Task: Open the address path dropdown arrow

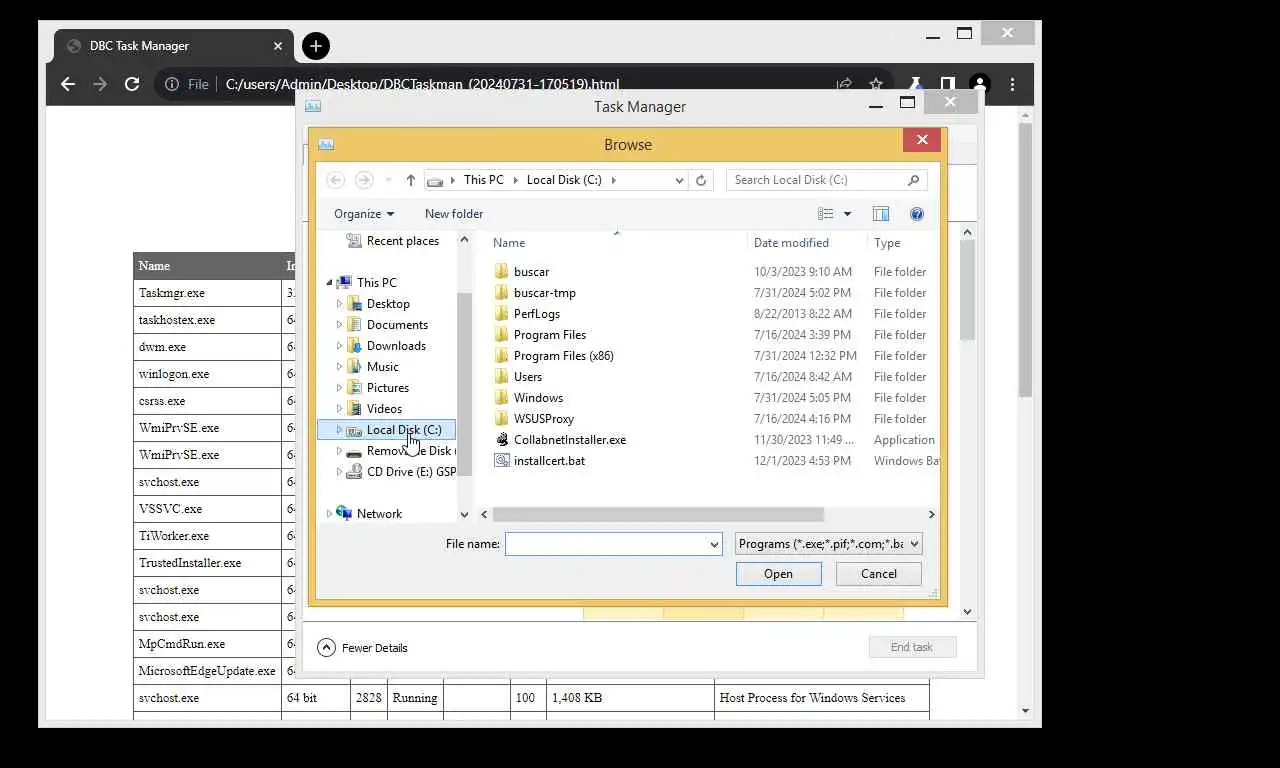Action: (679, 180)
